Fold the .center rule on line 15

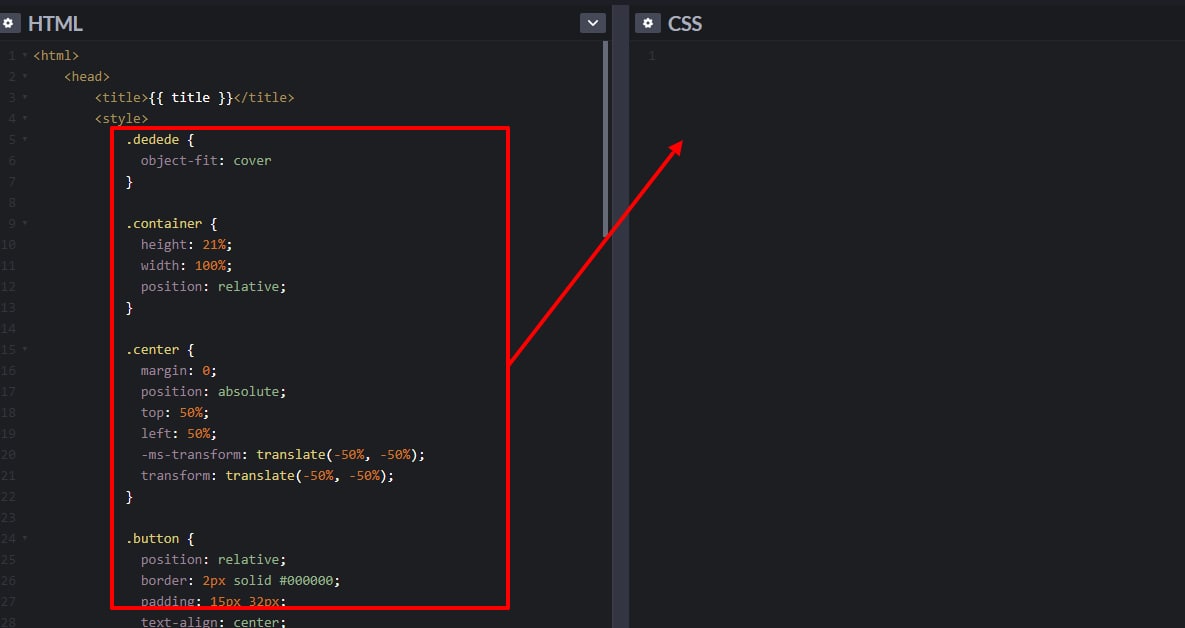[24, 350]
